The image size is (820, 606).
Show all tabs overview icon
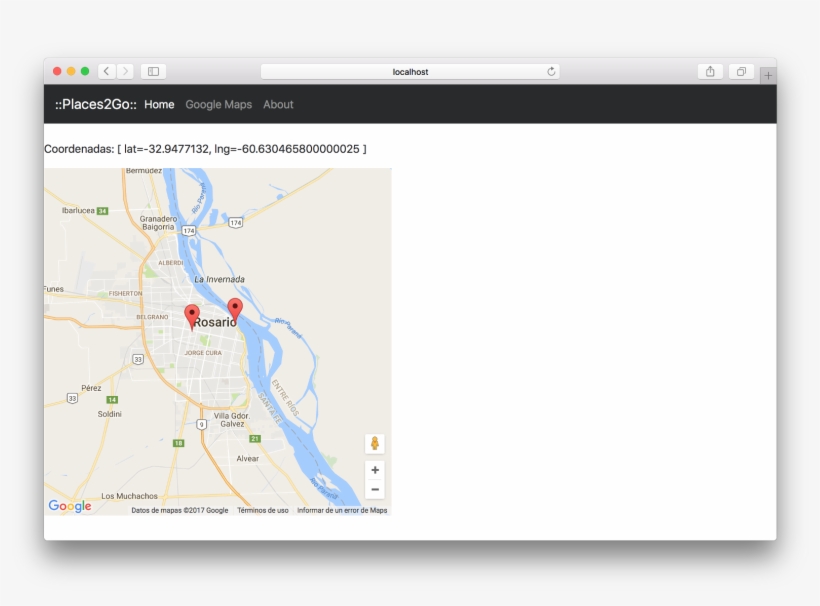741,71
